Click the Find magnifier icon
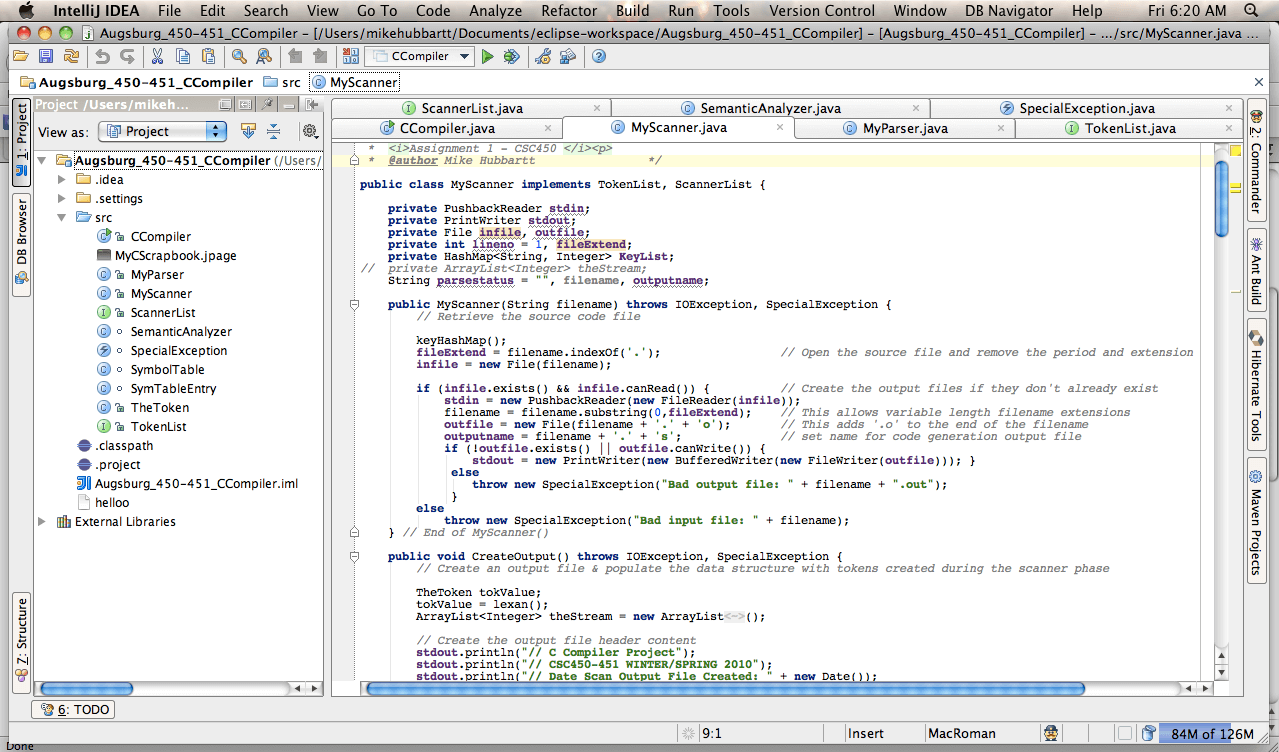 [x=239, y=56]
